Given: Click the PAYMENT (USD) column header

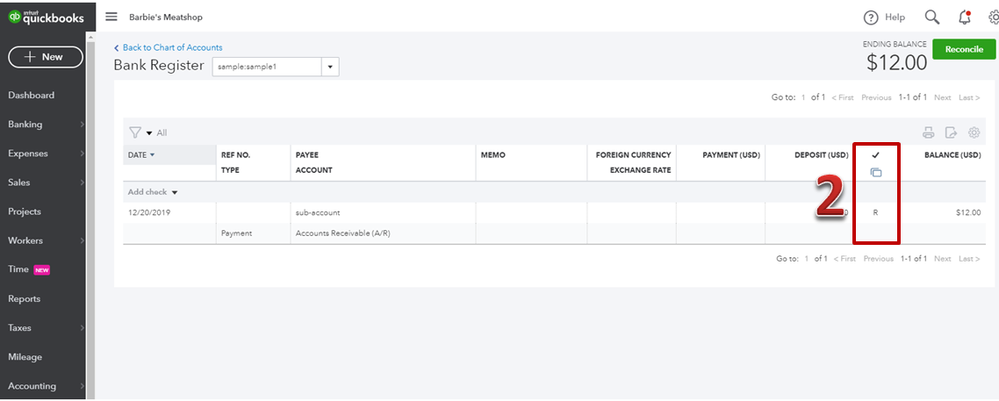Looking at the screenshot, I should point(731,155).
